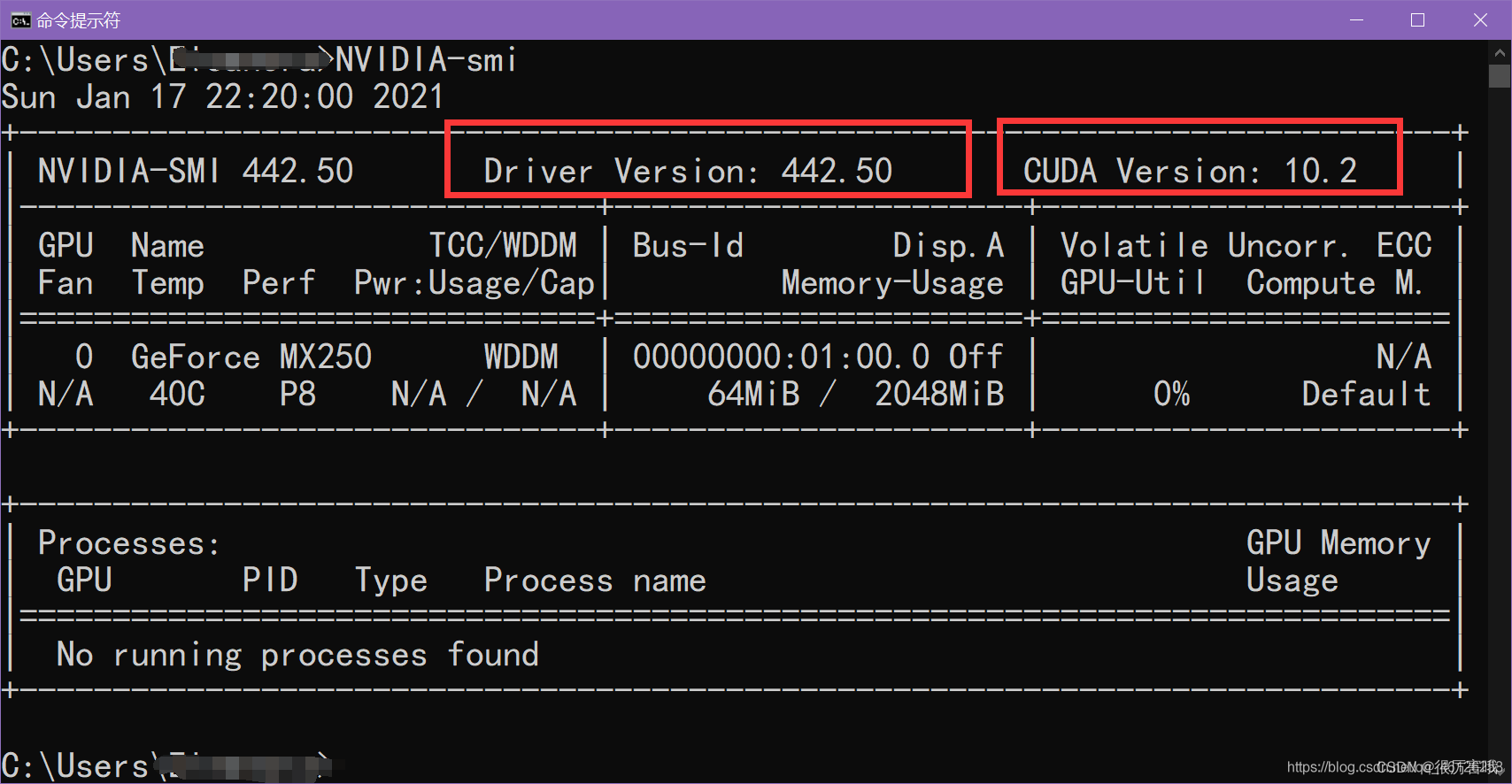Click the 'WDDM' driver model value
Image resolution: width=1512 pixels, height=784 pixels.
coord(521,357)
